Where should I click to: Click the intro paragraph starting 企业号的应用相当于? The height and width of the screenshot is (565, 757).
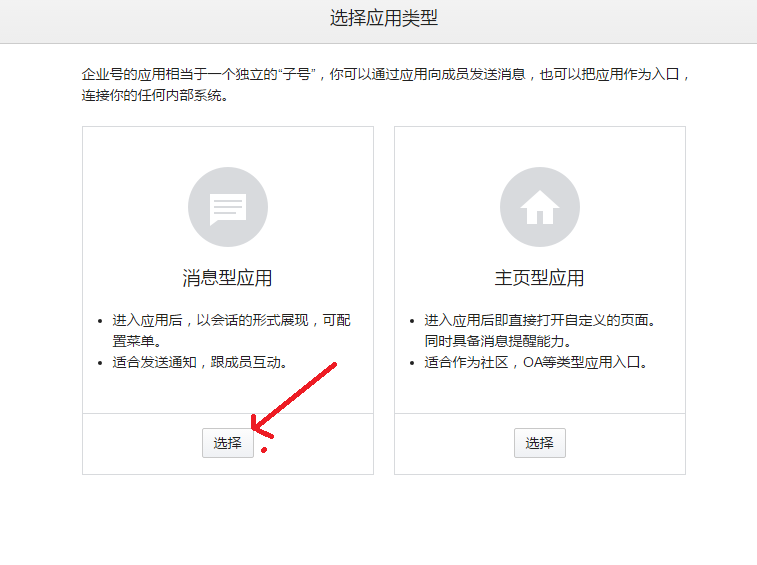pos(385,85)
